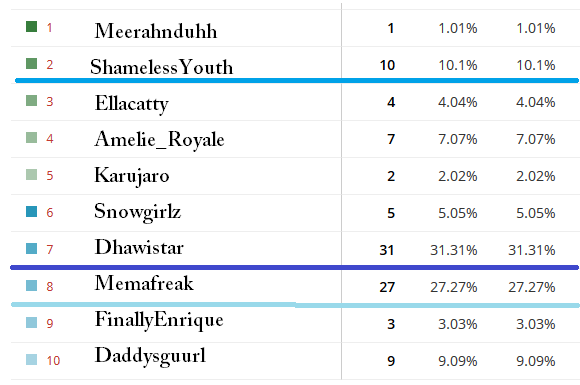Click the swatch next to FinallyEnrique
Screen dimensions: 580x385
(31, 322)
